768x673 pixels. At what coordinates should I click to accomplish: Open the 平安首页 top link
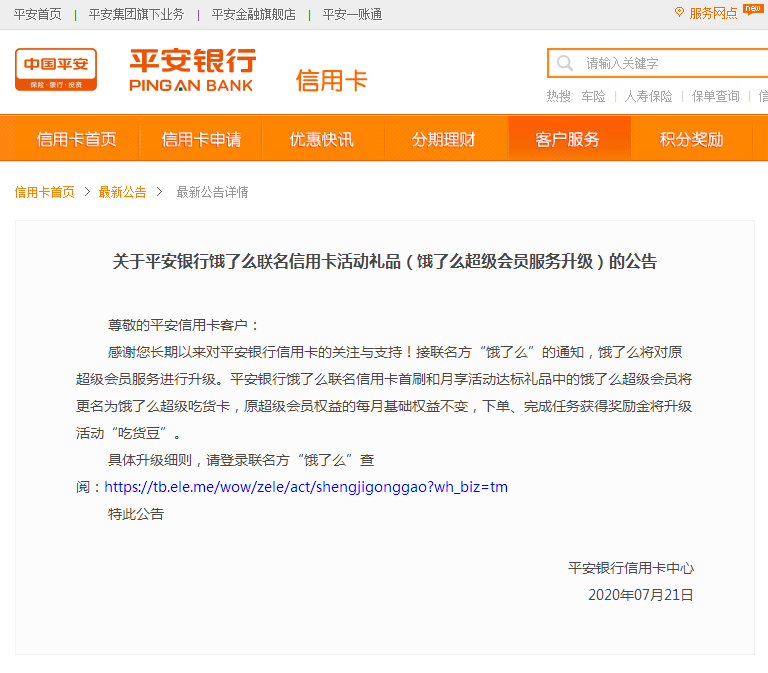[38, 14]
